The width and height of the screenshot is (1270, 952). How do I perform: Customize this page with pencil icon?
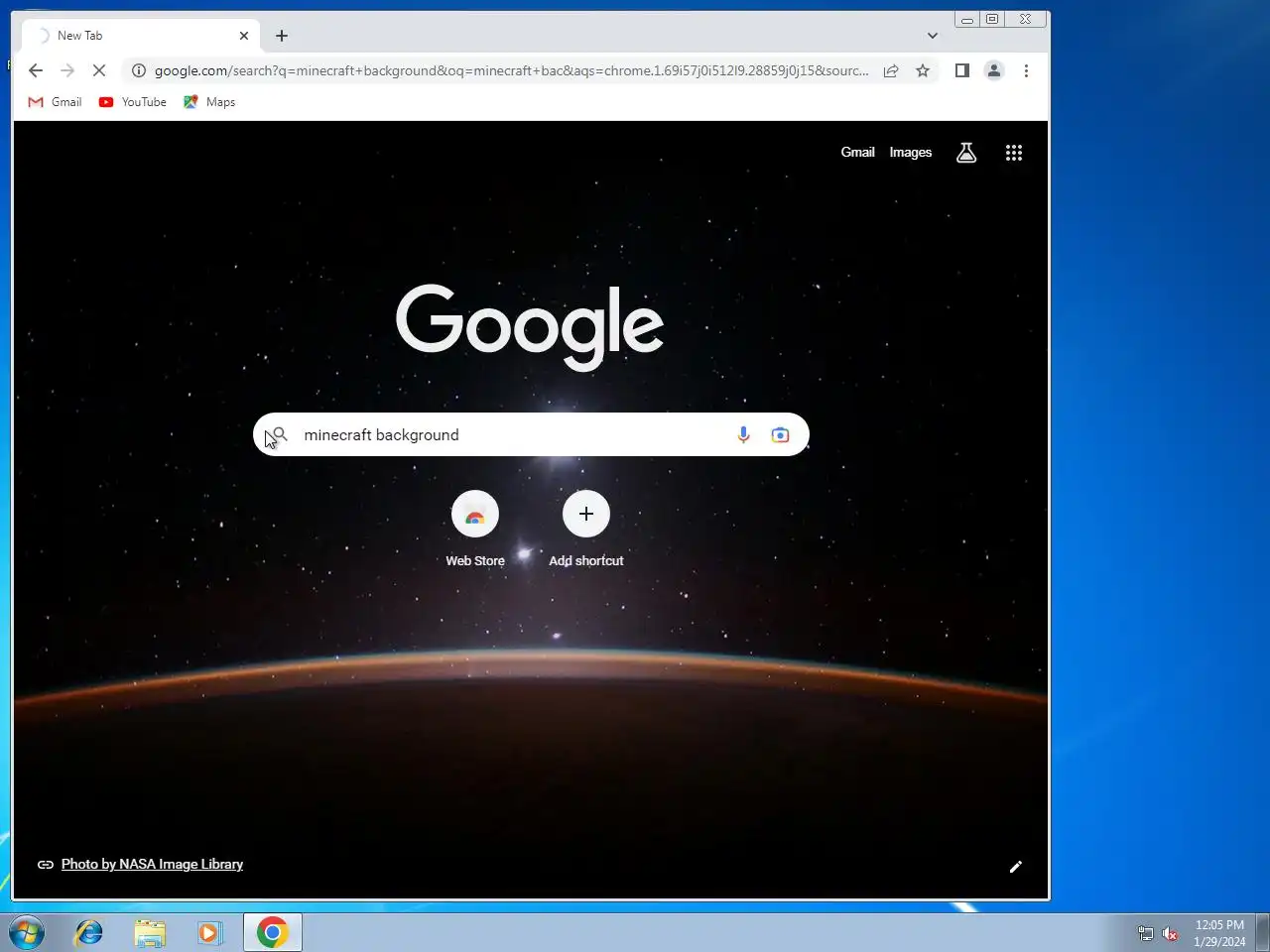(x=1016, y=867)
